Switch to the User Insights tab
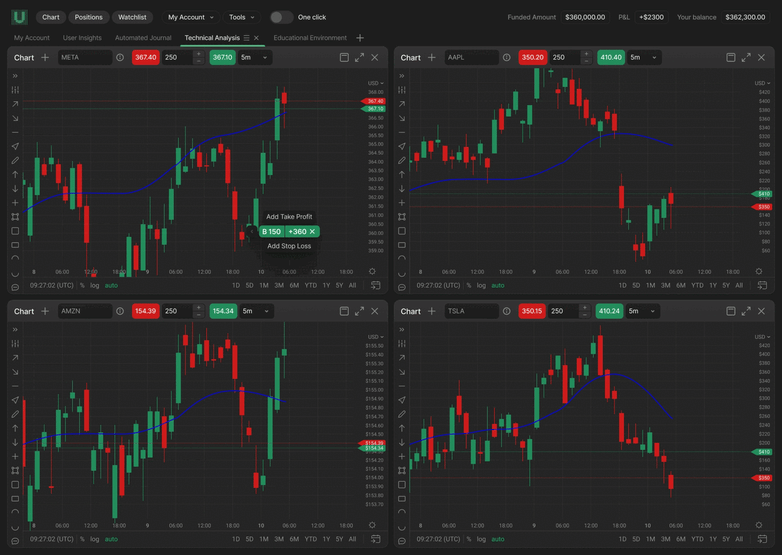 [82, 38]
